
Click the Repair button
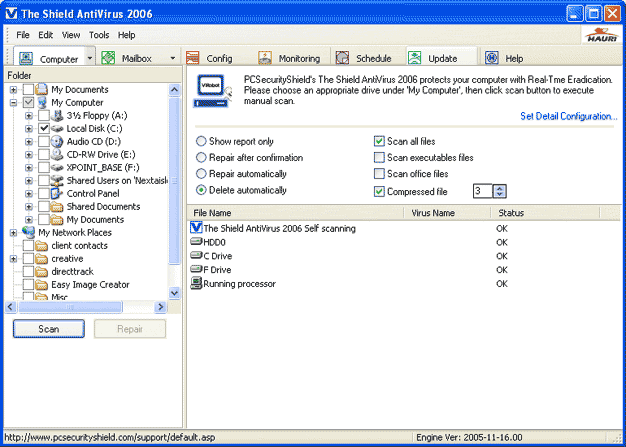coord(130,329)
